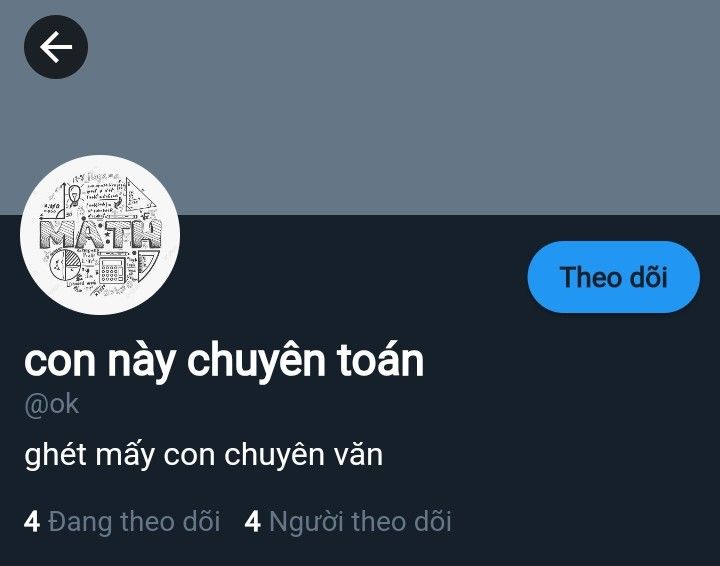Open the MATH profile picture

(100, 235)
